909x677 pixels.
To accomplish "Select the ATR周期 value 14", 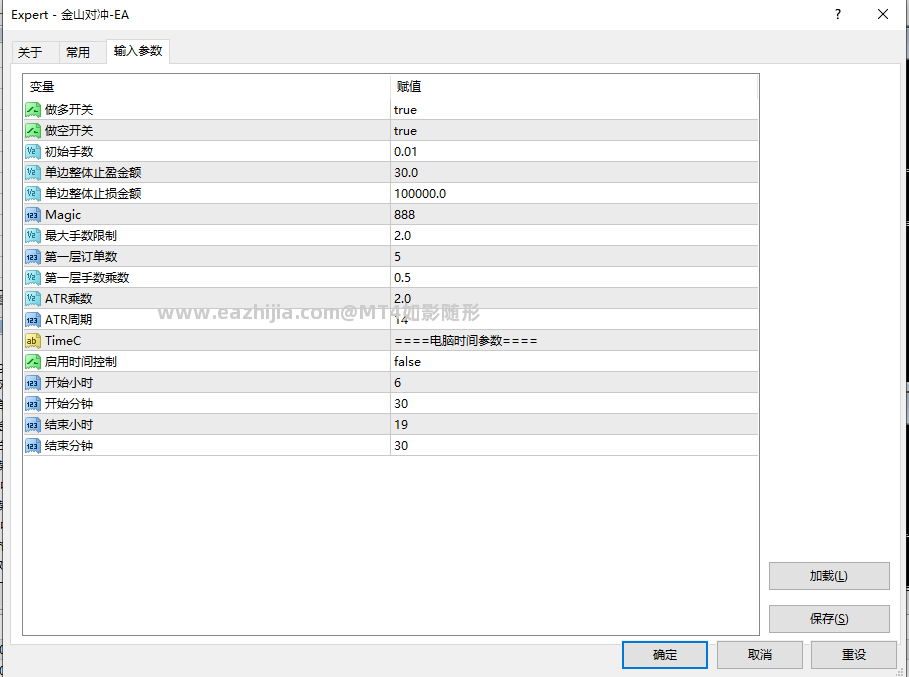I will [x=401, y=319].
